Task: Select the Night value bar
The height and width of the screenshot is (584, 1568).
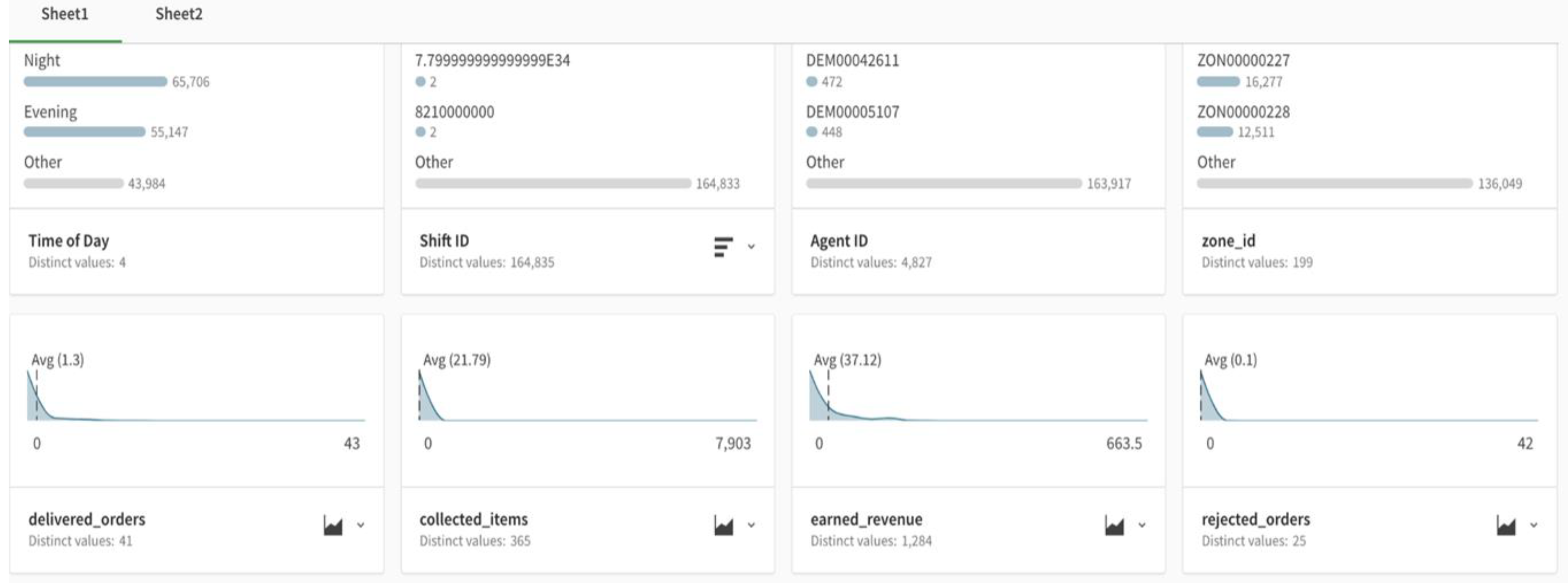Action: [x=95, y=81]
